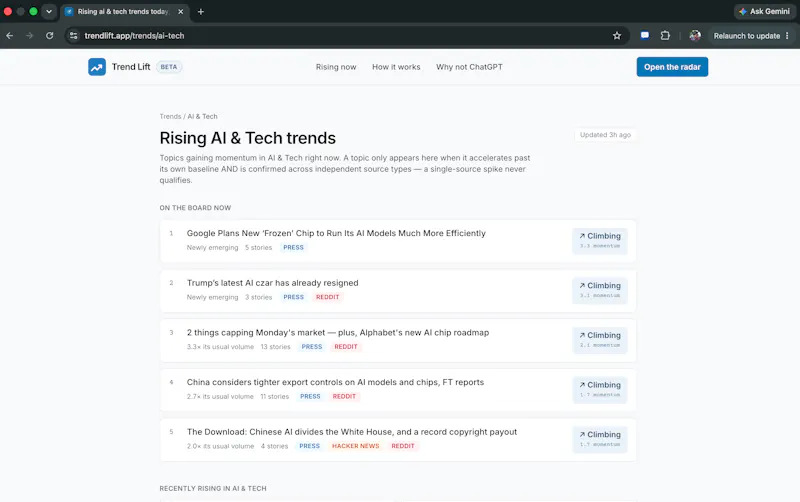Click Climbing badge on Monday's market row

(x=599, y=340)
